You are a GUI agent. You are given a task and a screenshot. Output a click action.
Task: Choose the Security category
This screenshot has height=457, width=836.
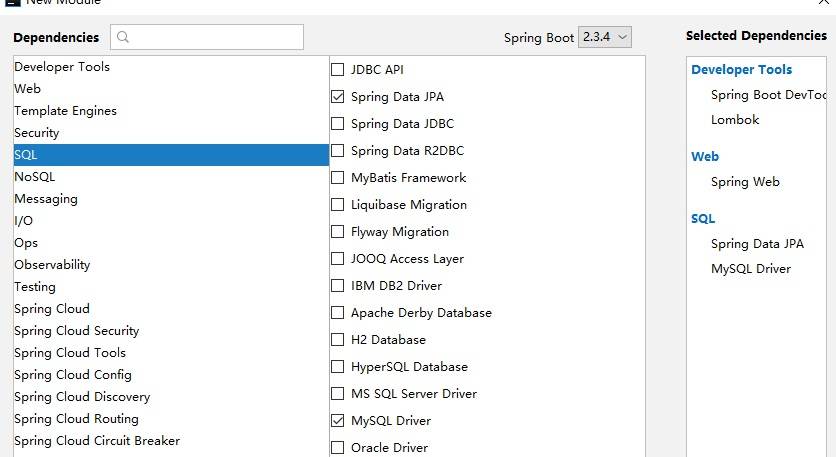click(37, 133)
